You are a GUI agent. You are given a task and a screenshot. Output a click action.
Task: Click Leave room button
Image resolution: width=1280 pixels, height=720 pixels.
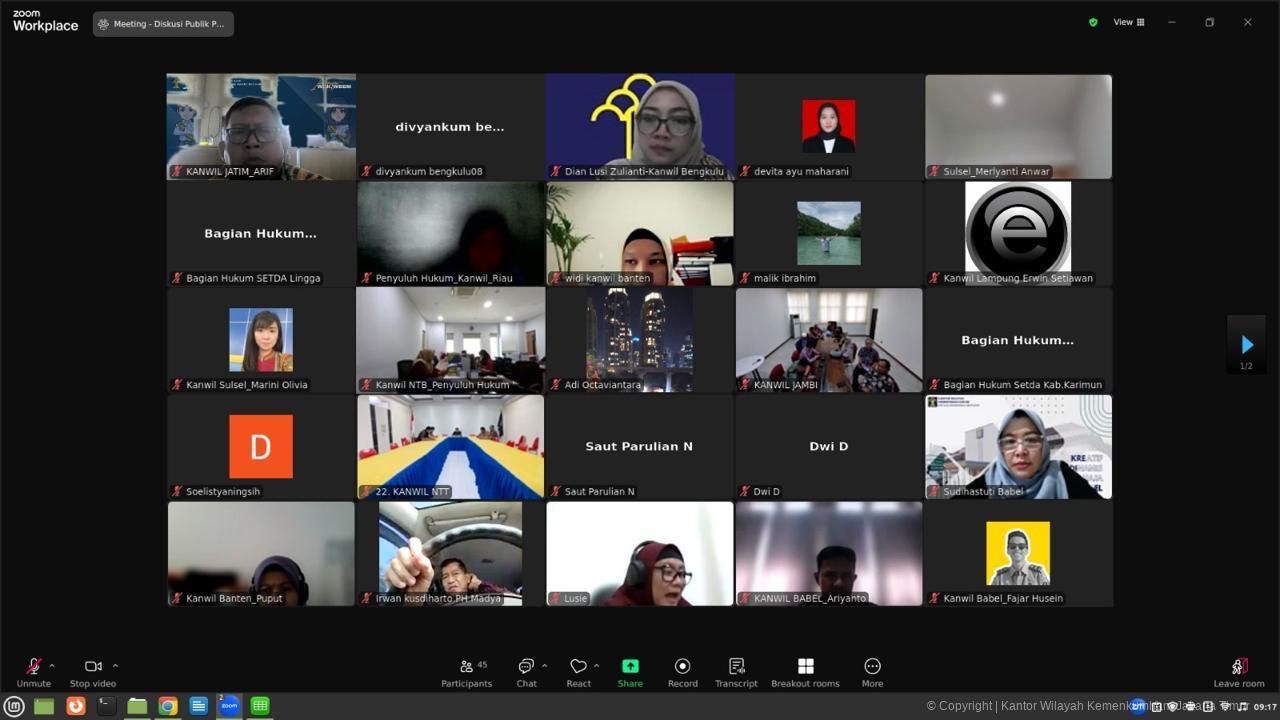coord(1239,672)
